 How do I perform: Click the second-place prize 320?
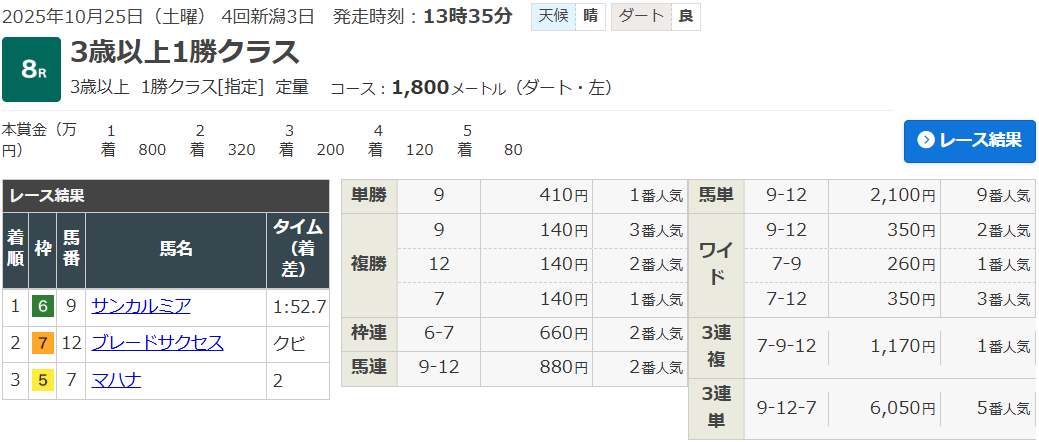click(241, 150)
